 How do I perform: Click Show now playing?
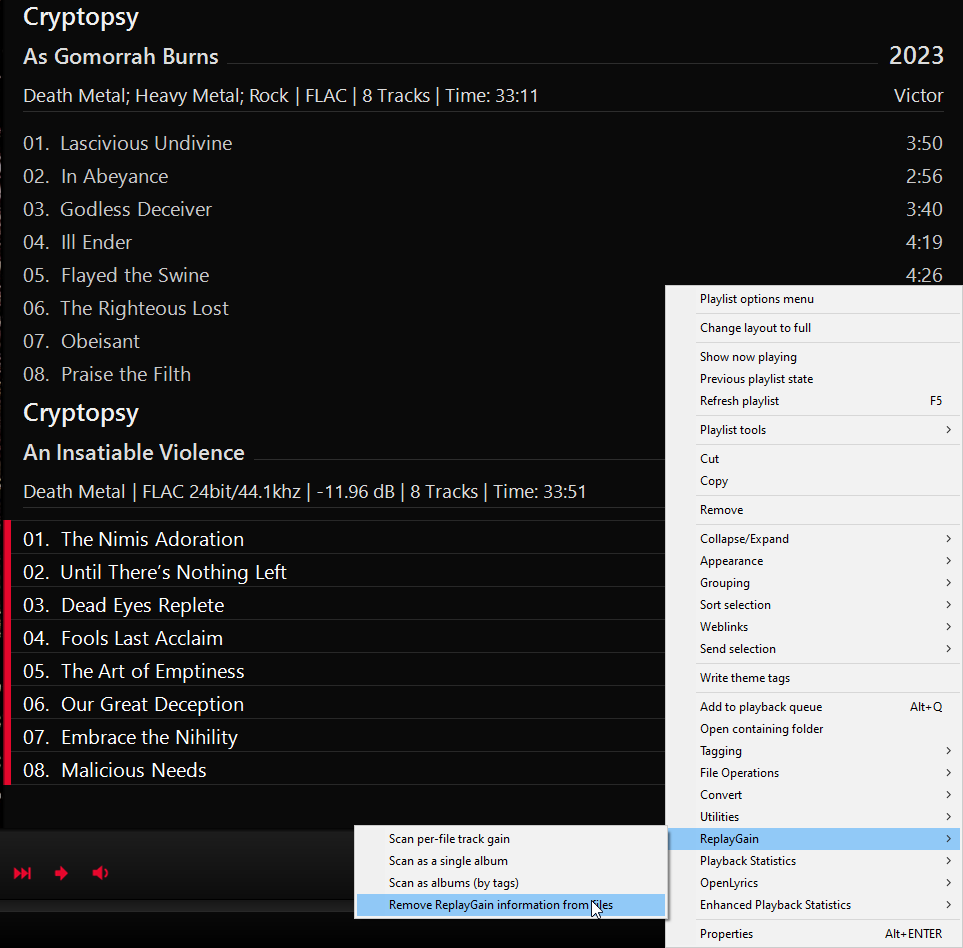(814, 357)
